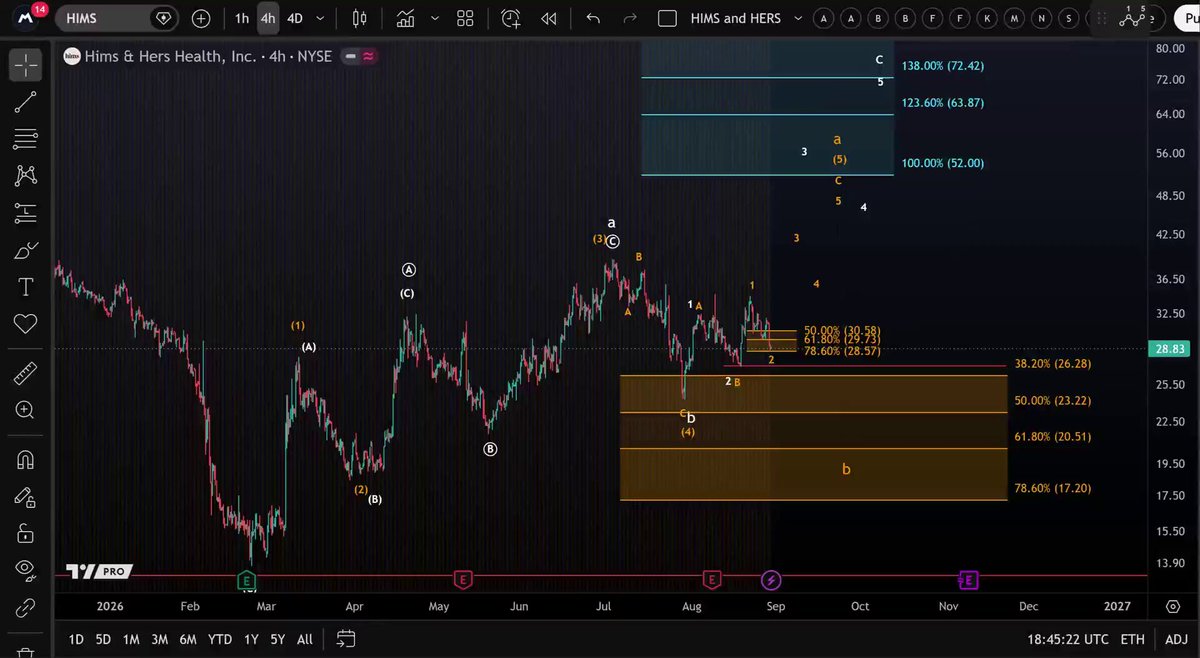Click the M quick-access circle button
This screenshot has width=1200, height=658.
(x=1014, y=18)
